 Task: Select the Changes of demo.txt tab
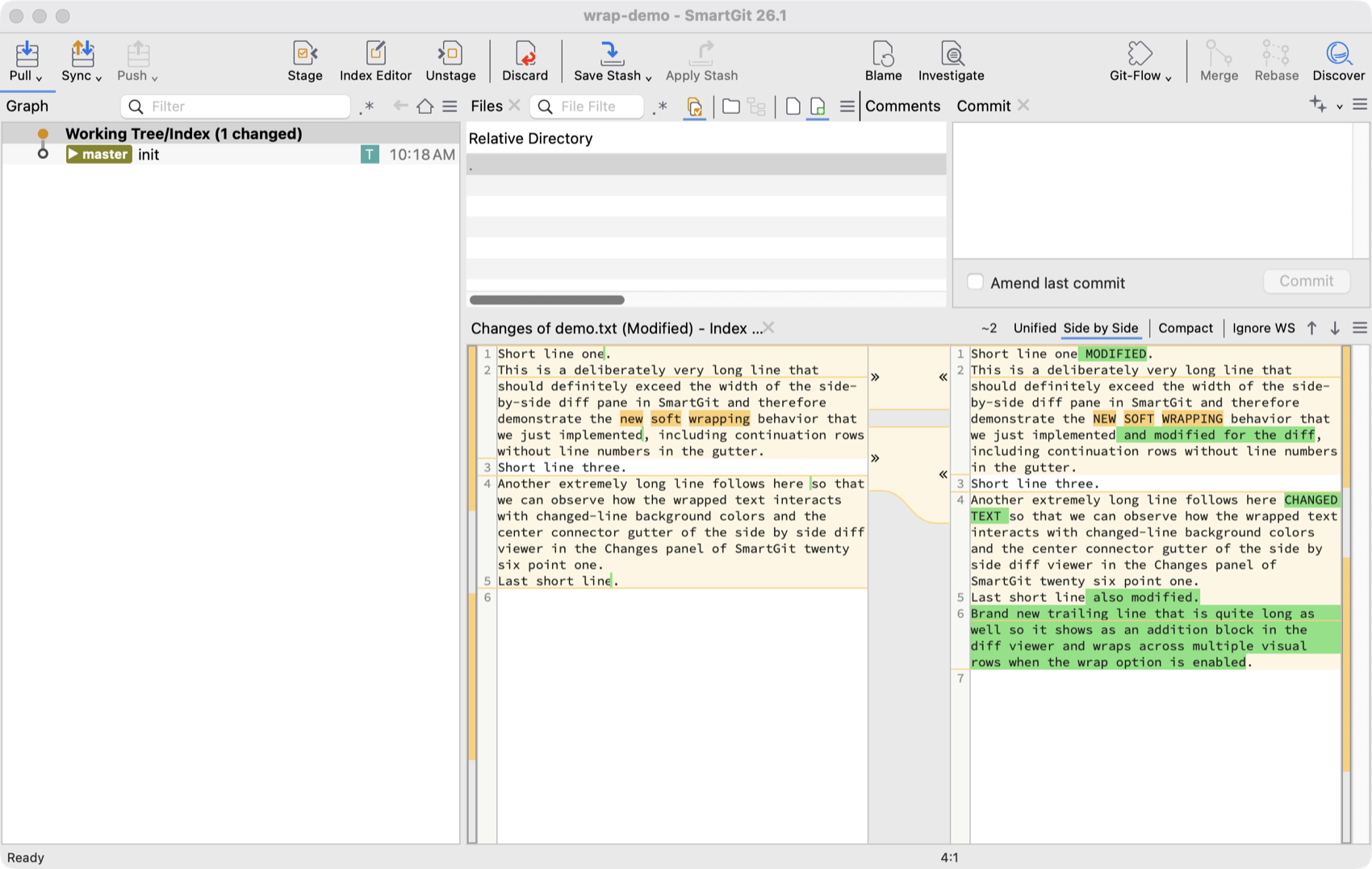(x=616, y=328)
